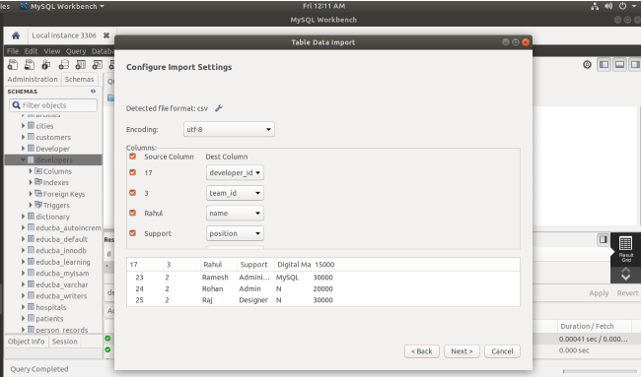Image resolution: width=642 pixels, height=377 pixels.
Task: Open the object inspector toolbar icon
Action: 46,65
